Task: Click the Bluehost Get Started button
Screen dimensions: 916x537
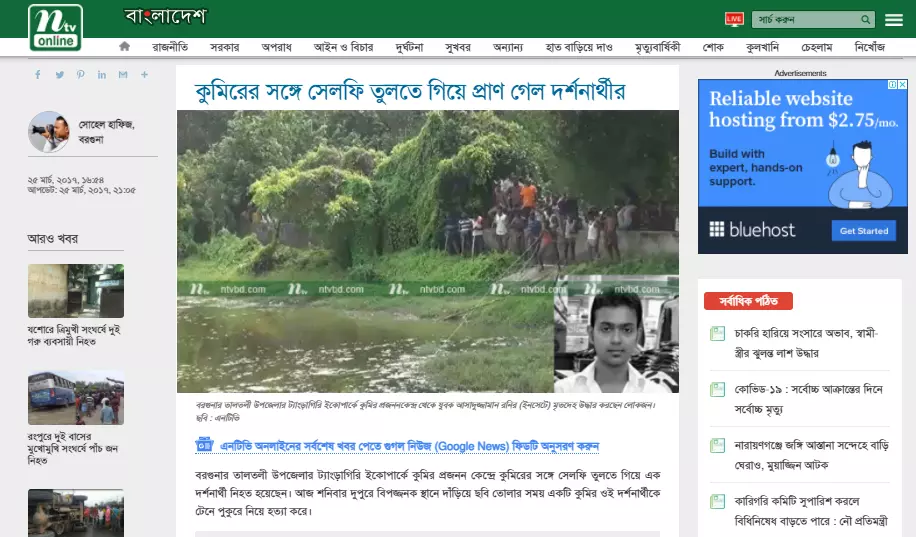Action: [863, 231]
